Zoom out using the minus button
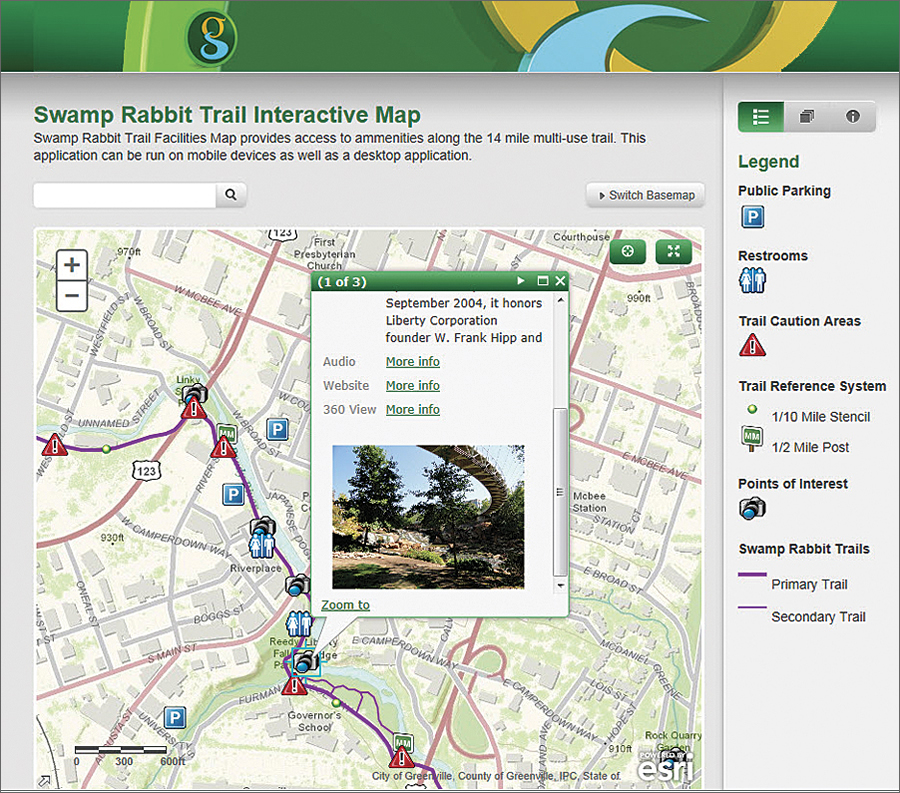The image size is (900, 793). pyautogui.click(x=71, y=296)
